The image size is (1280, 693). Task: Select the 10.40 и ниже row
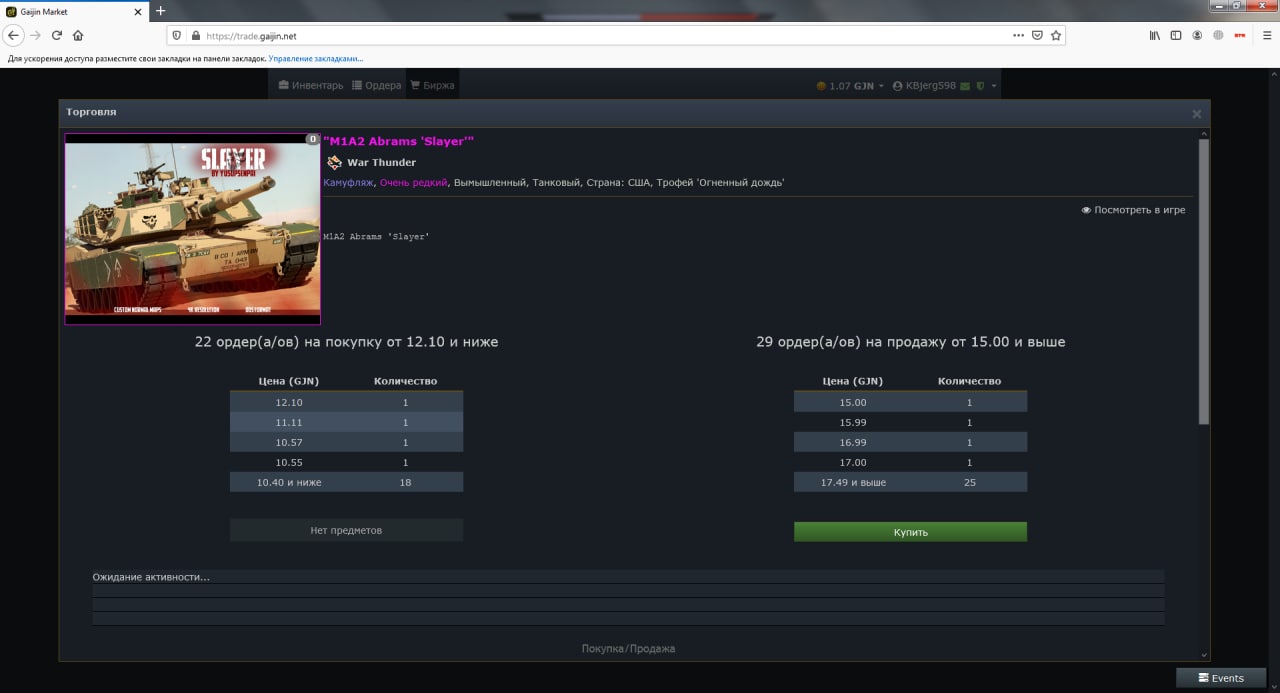[346, 482]
